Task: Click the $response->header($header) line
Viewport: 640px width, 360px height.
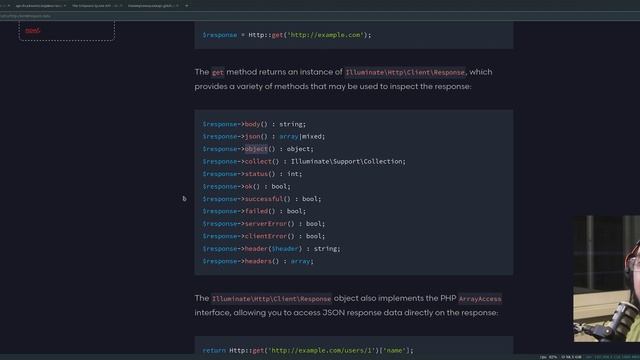Action: (x=271, y=249)
